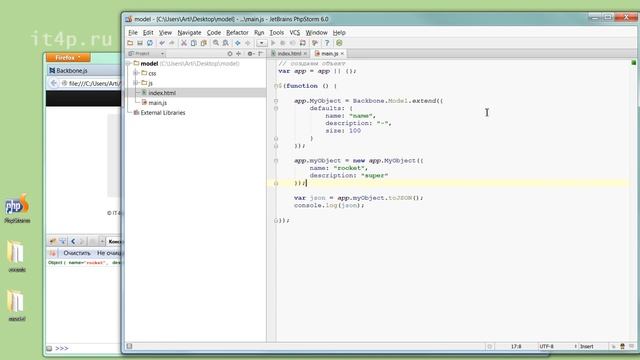Click the Cut scissors icon
Screen dimensions: 640x360
coord(184,43)
